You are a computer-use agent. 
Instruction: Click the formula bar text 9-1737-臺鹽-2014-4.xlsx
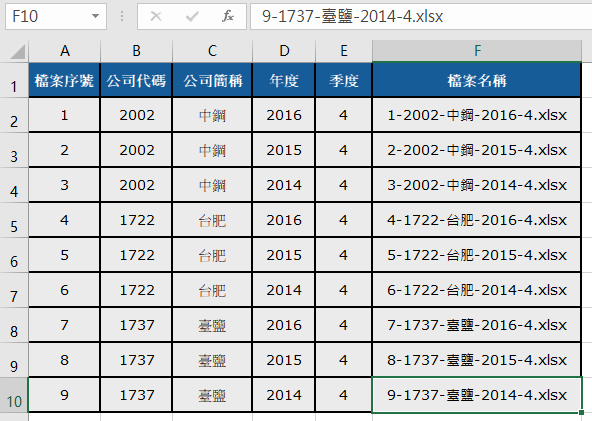pyautogui.click(x=352, y=16)
